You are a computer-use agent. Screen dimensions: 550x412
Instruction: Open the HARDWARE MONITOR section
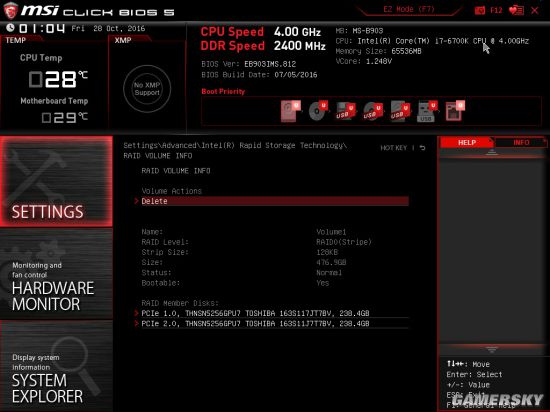56,273
